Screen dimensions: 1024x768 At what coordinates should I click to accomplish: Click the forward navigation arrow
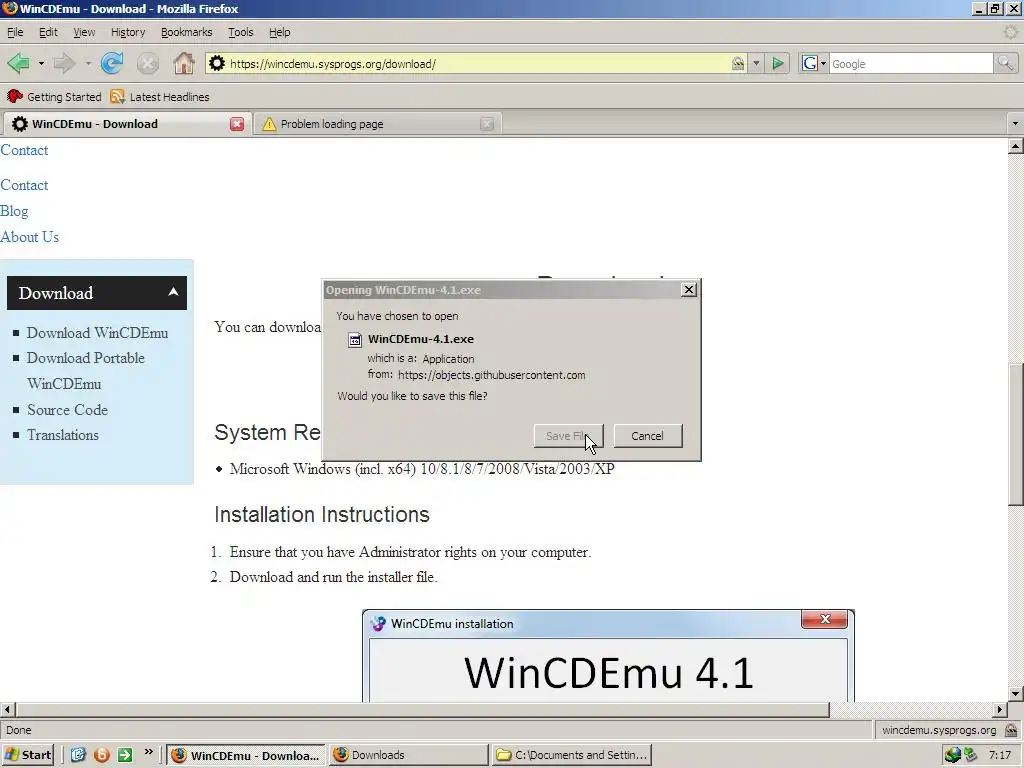coord(64,63)
